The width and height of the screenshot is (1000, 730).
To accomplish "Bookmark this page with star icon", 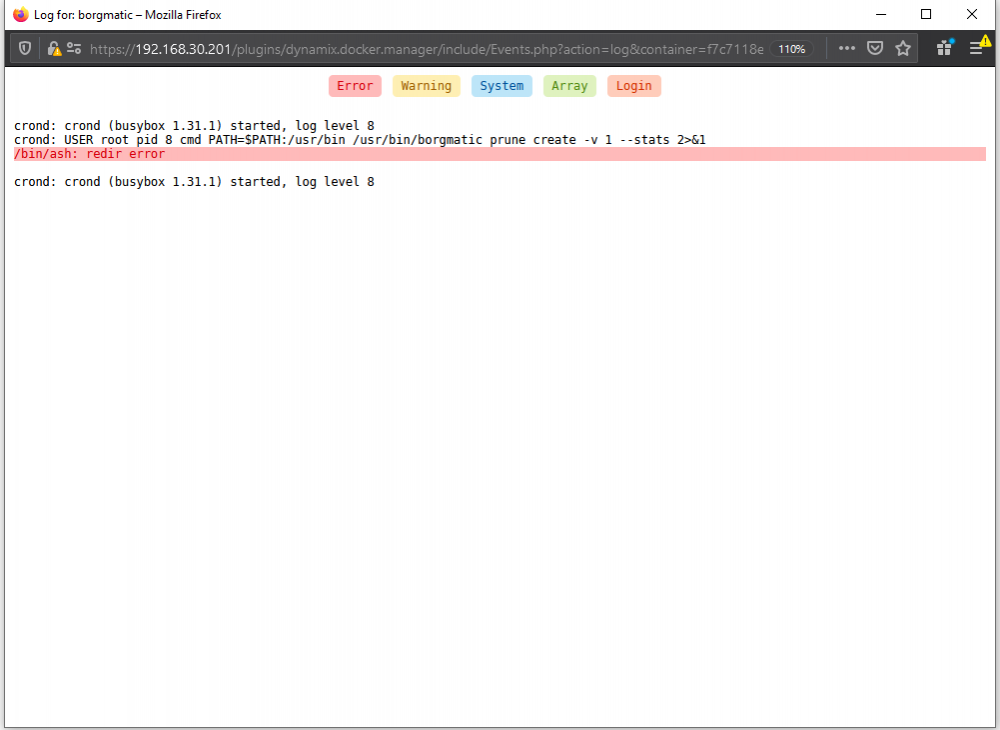I will coord(902,48).
